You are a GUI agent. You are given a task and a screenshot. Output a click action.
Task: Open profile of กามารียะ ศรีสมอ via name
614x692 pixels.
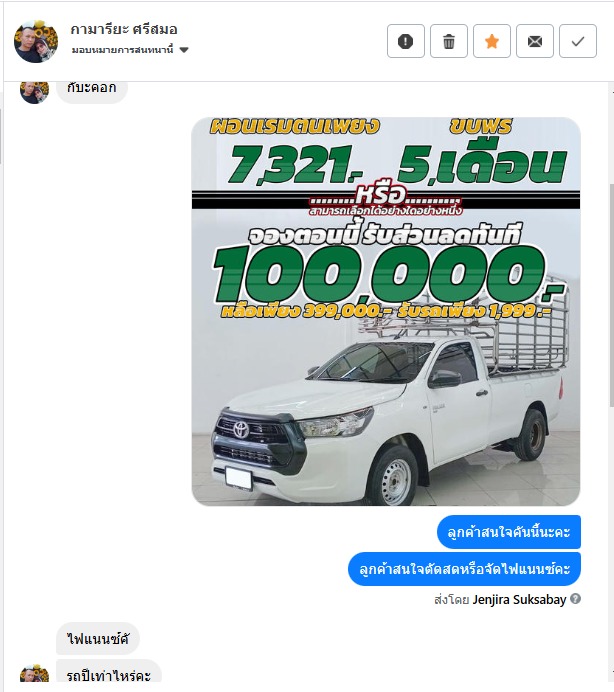click(124, 29)
